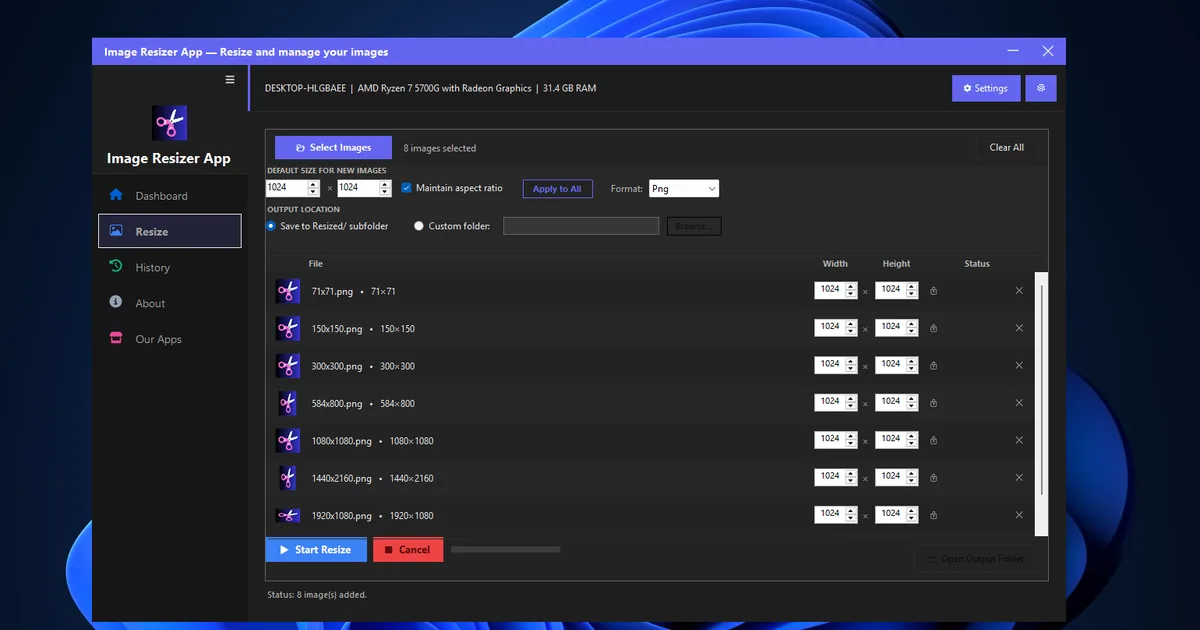Click the Height column header

click(897, 264)
